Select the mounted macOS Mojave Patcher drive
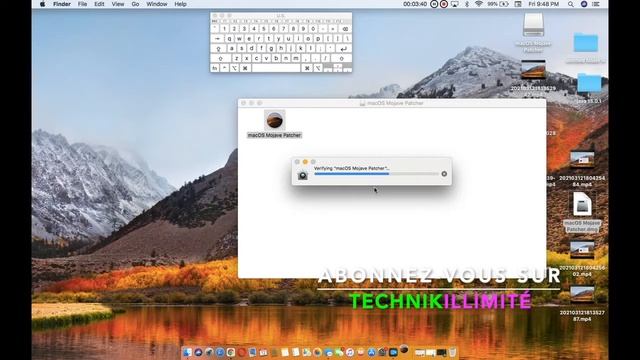The image size is (640, 360). pyautogui.click(x=533, y=25)
